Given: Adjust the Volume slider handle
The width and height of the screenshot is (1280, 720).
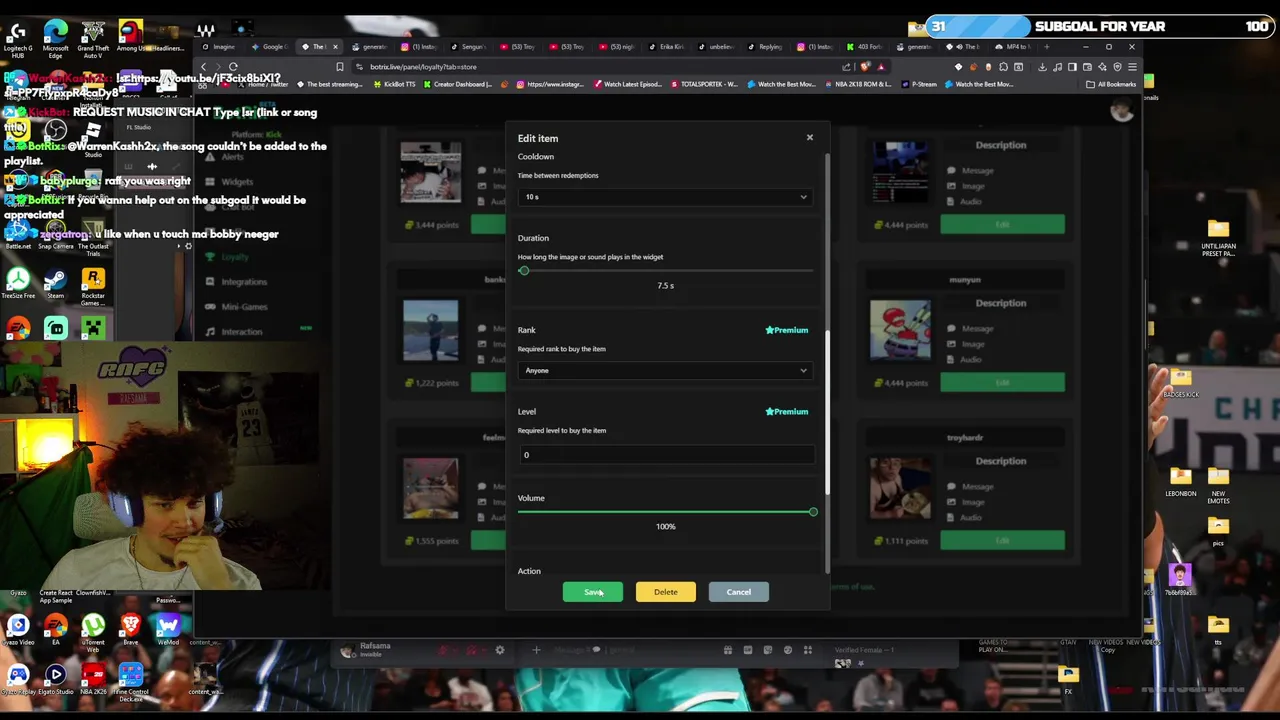Looking at the screenshot, I should pos(813,512).
